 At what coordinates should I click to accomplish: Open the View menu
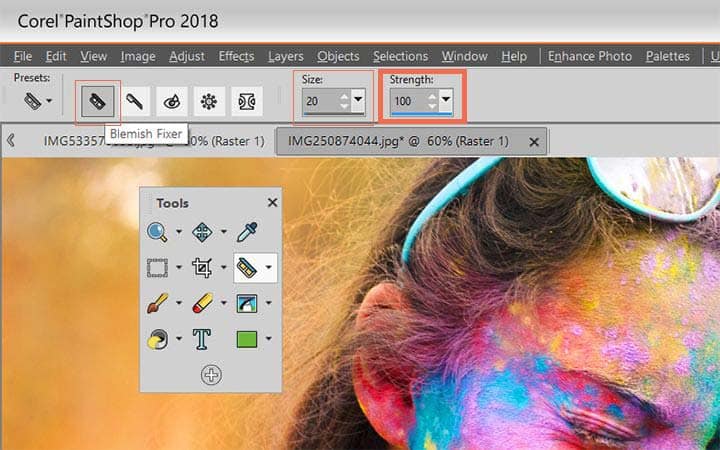pyautogui.click(x=94, y=56)
